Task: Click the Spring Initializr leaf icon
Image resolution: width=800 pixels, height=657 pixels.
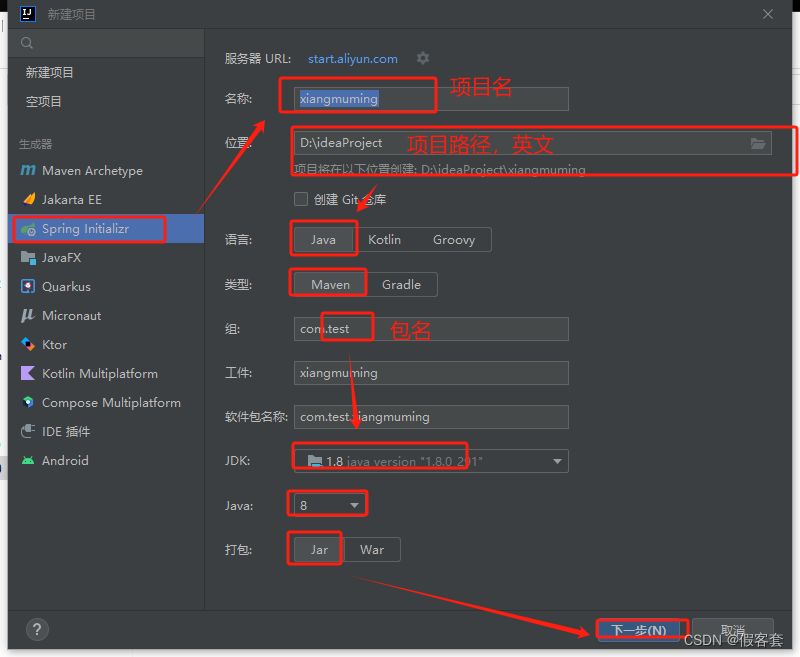Action: [29, 229]
